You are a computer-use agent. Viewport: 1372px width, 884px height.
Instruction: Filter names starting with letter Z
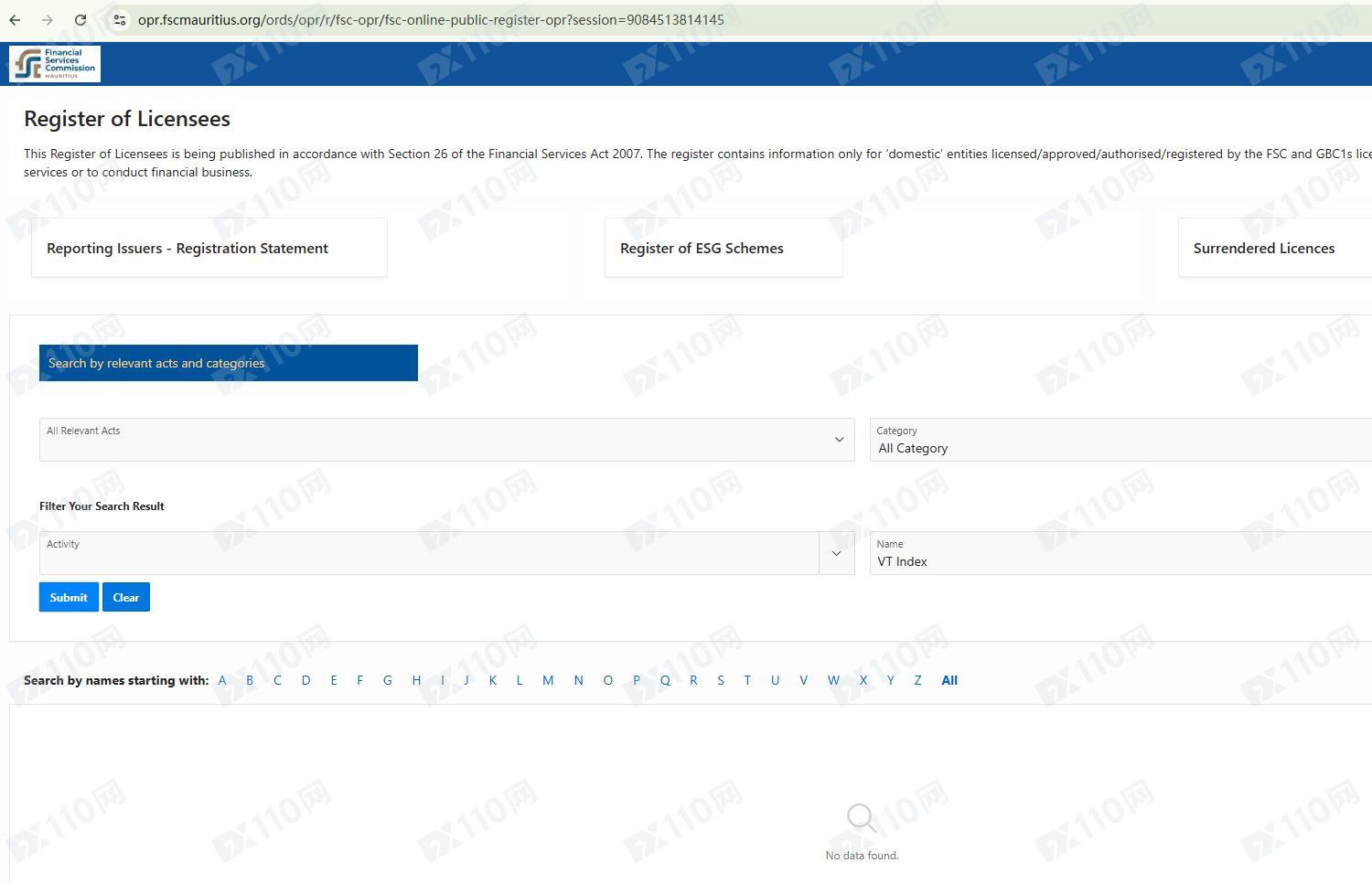point(917,680)
